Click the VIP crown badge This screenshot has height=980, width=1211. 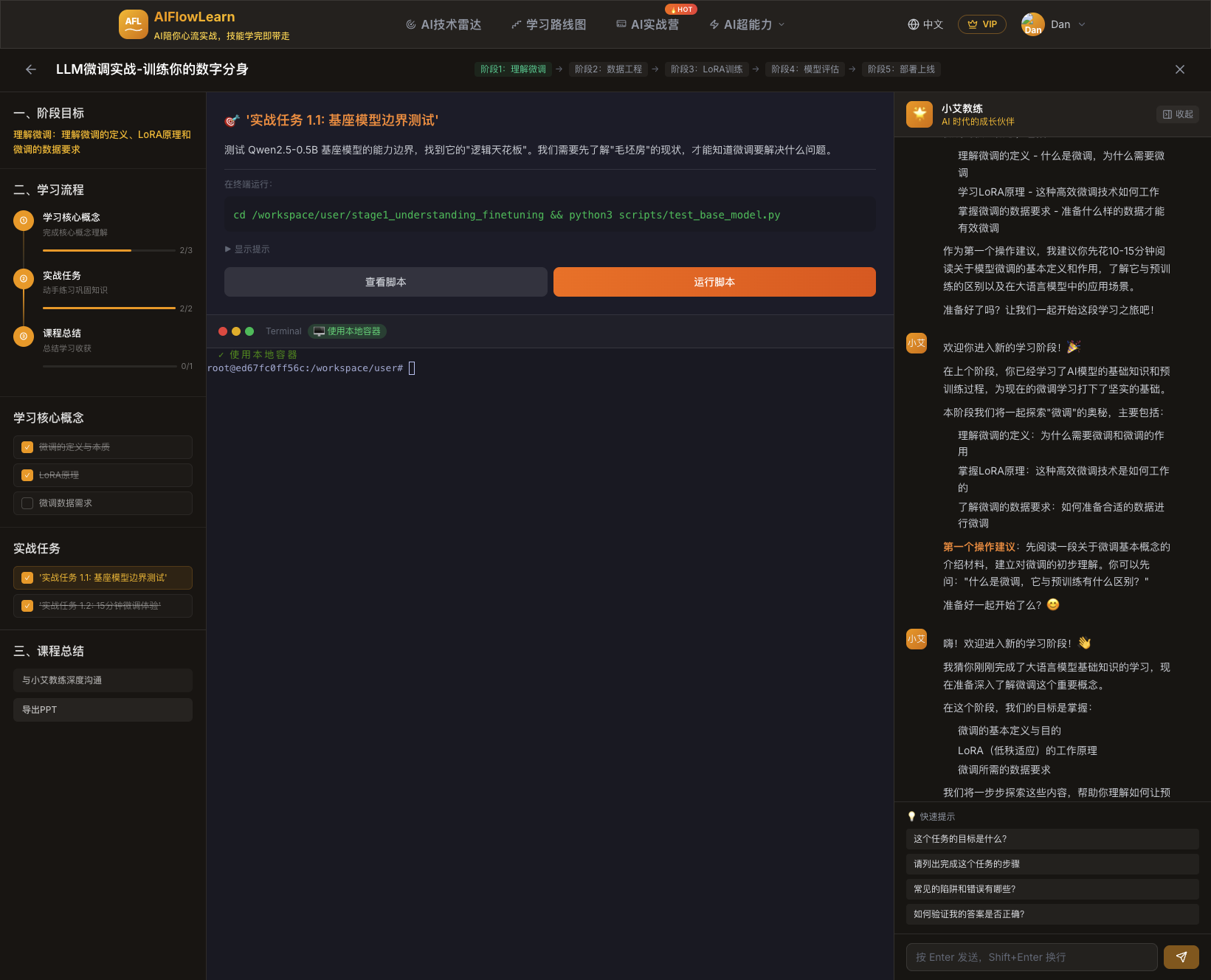(981, 24)
